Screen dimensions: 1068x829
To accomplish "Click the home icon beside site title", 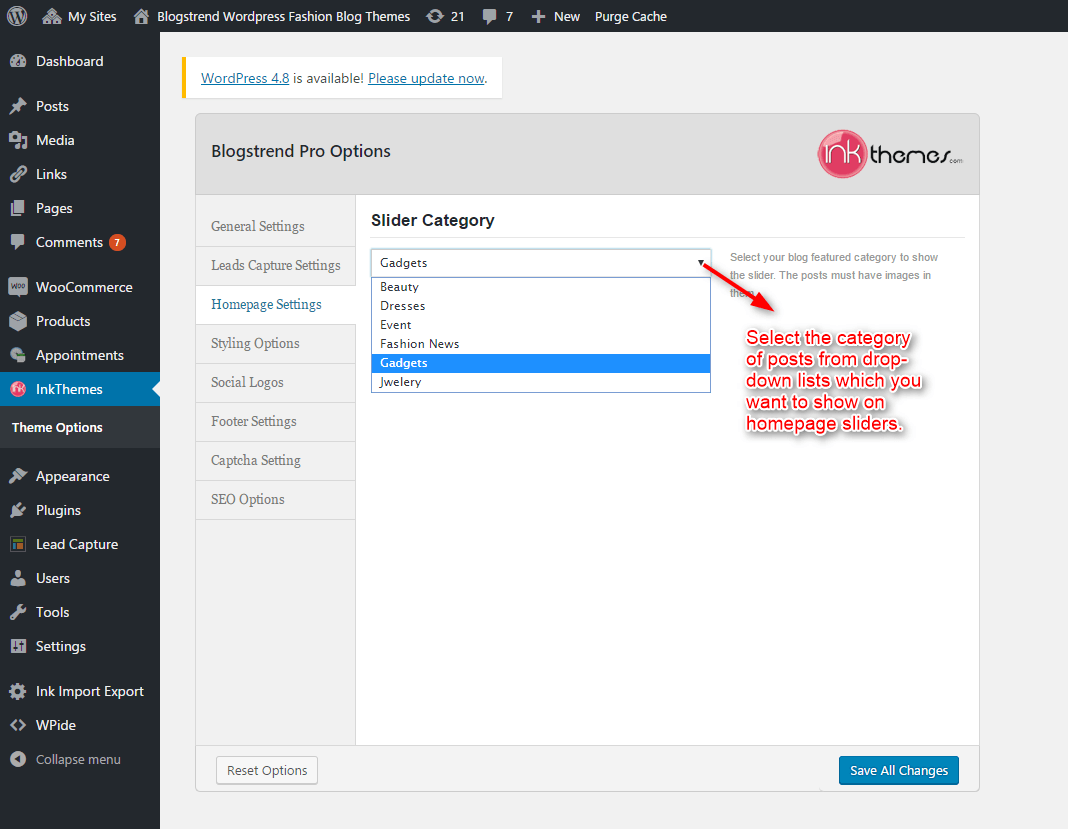I will pos(141,16).
